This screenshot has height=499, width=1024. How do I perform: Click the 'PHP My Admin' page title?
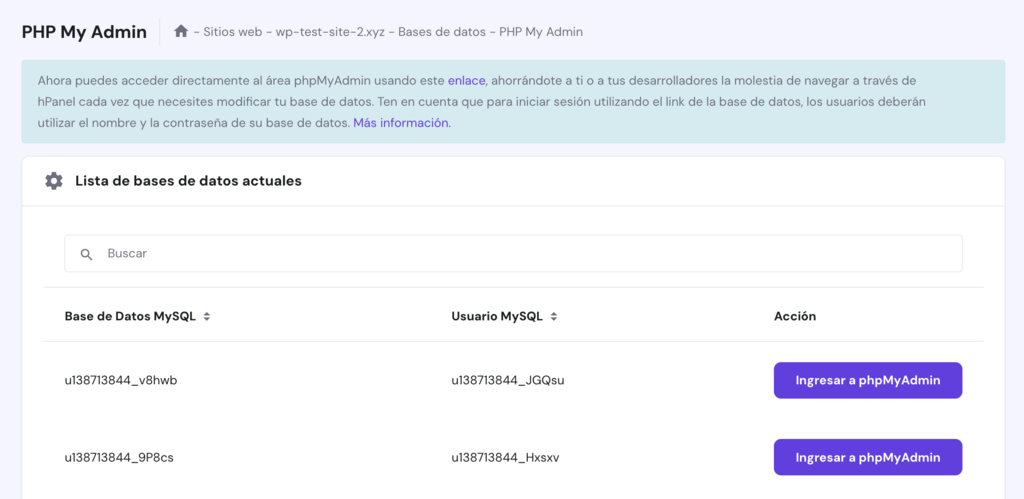[84, 32]
